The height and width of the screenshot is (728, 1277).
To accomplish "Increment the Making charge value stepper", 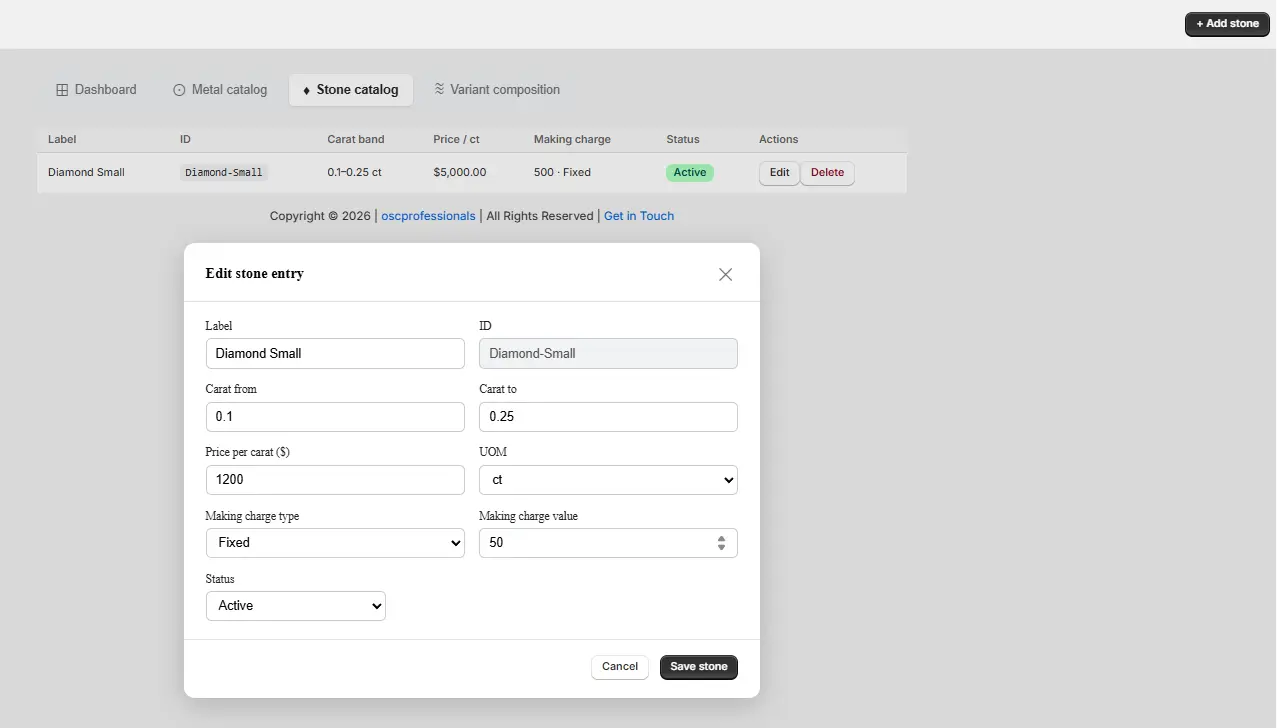I will pos(721,538).
